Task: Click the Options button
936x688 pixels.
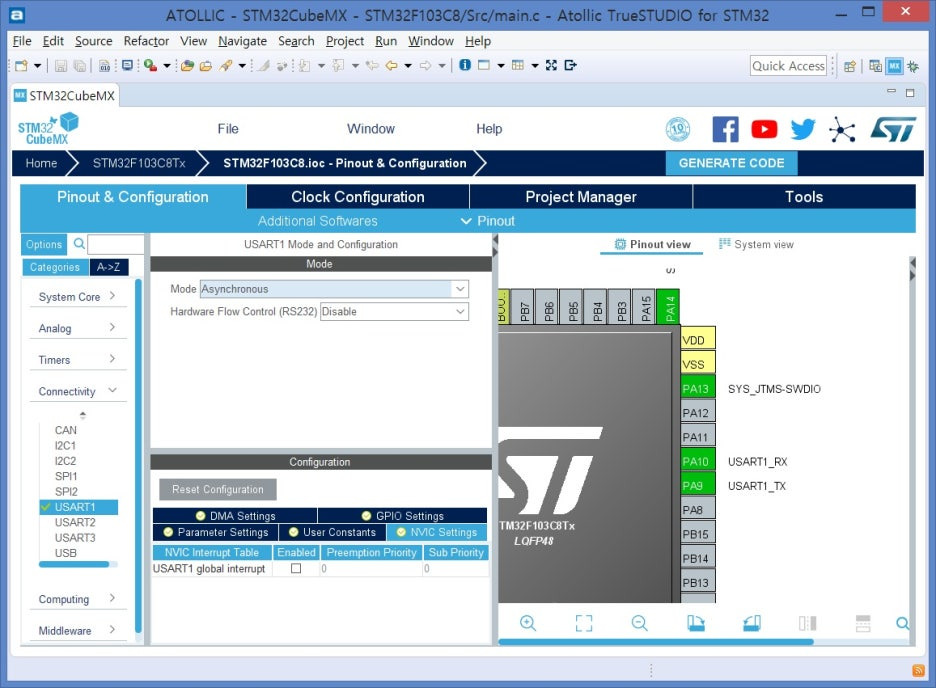Action: point(44,244)
